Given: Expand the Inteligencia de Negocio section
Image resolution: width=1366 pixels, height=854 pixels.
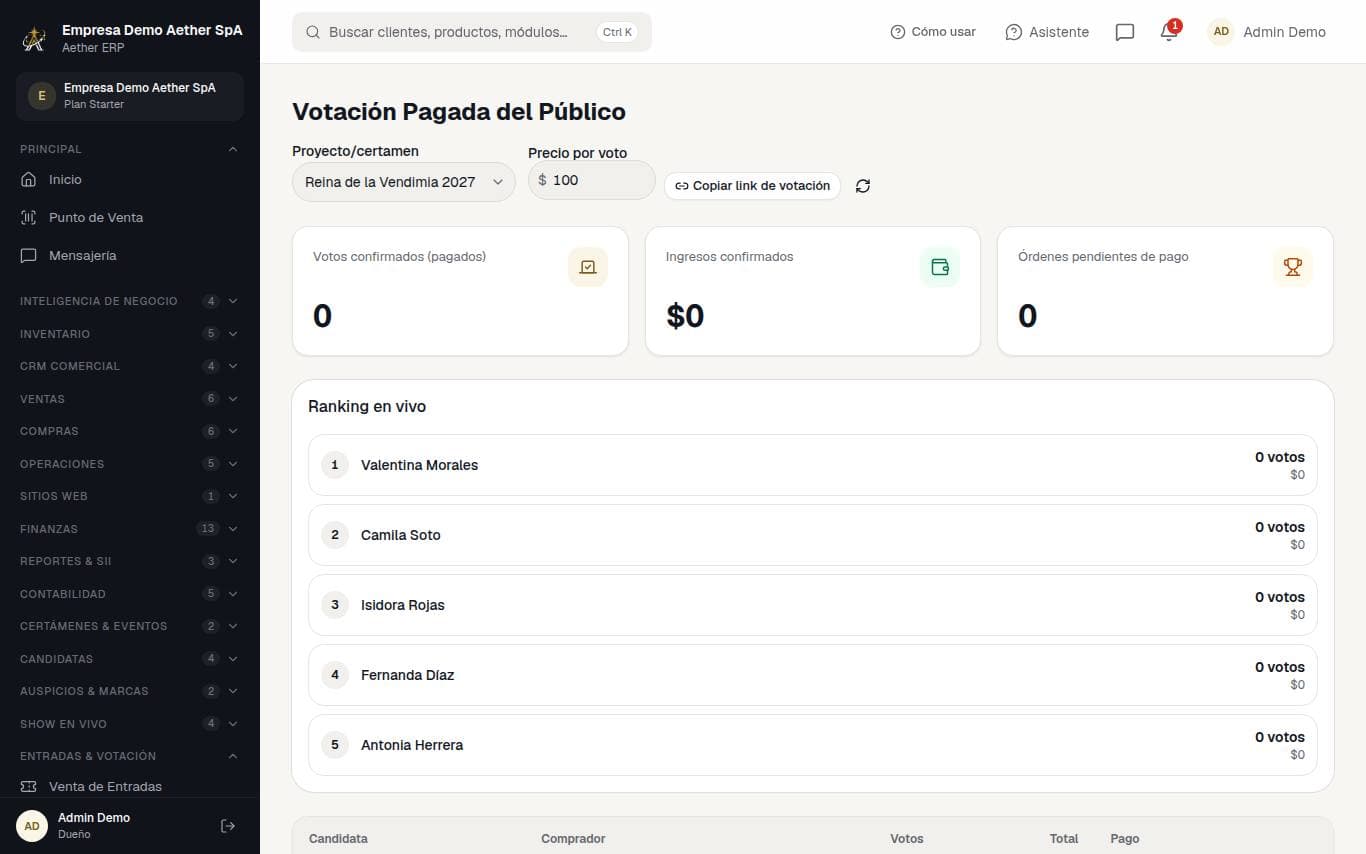Looking at the screenshot, I should pos(130,301).
